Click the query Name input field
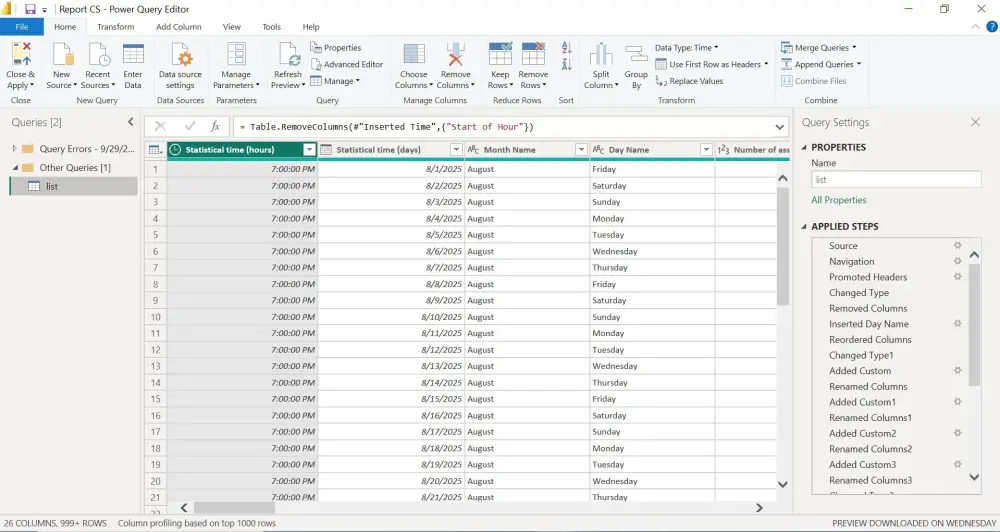Viewport: 1000px width, 532px height. [896, 179]
